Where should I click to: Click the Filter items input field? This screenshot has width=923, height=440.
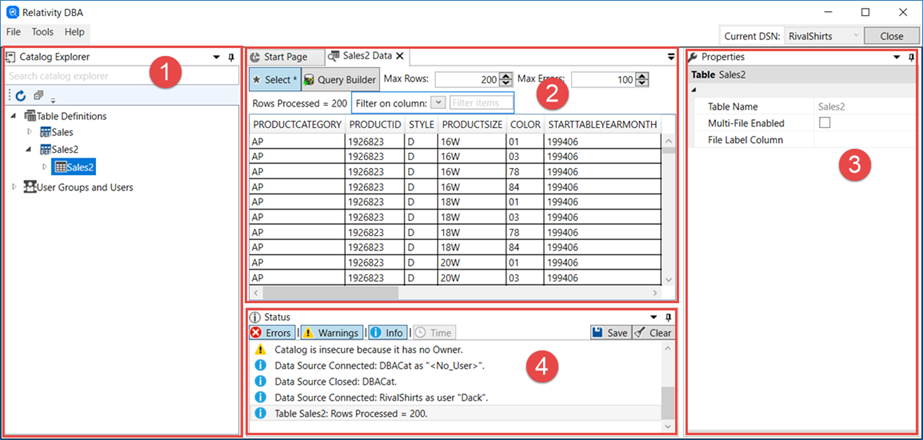pos(481,103)
